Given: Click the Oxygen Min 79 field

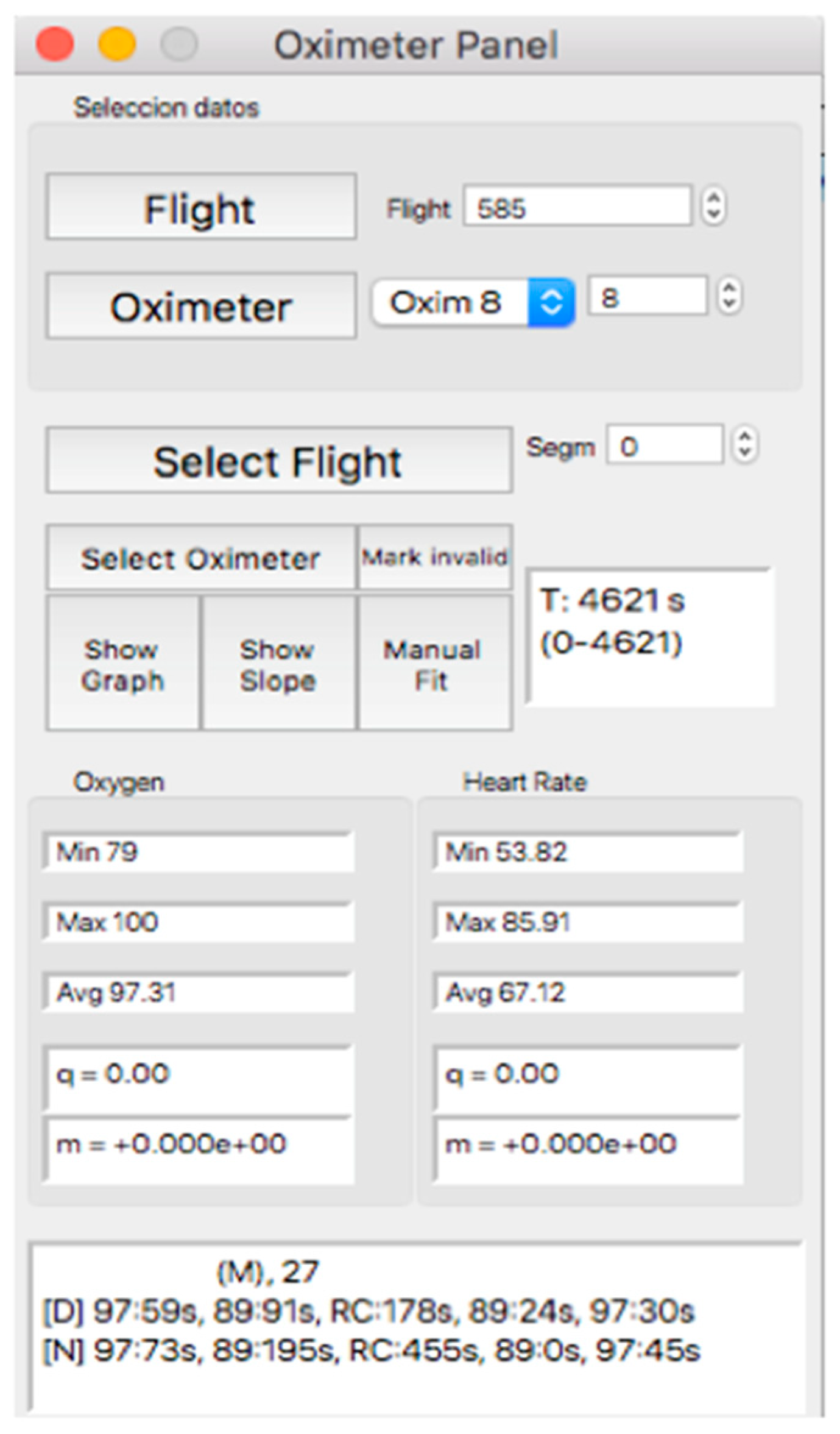Looking at the screenshot, I should pos(198,851).
